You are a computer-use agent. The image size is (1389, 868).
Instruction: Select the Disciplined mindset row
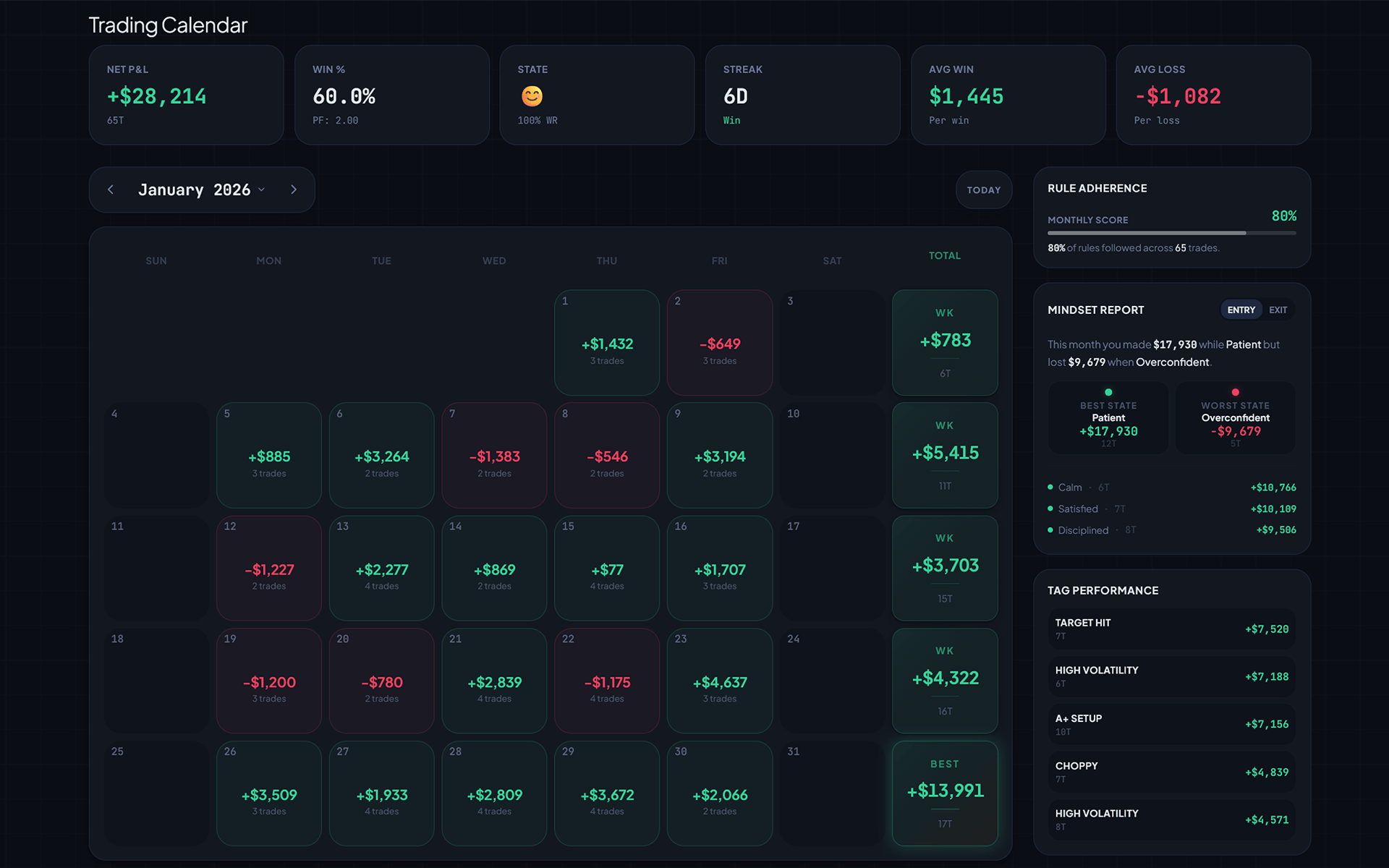(x=1171, y=530)
